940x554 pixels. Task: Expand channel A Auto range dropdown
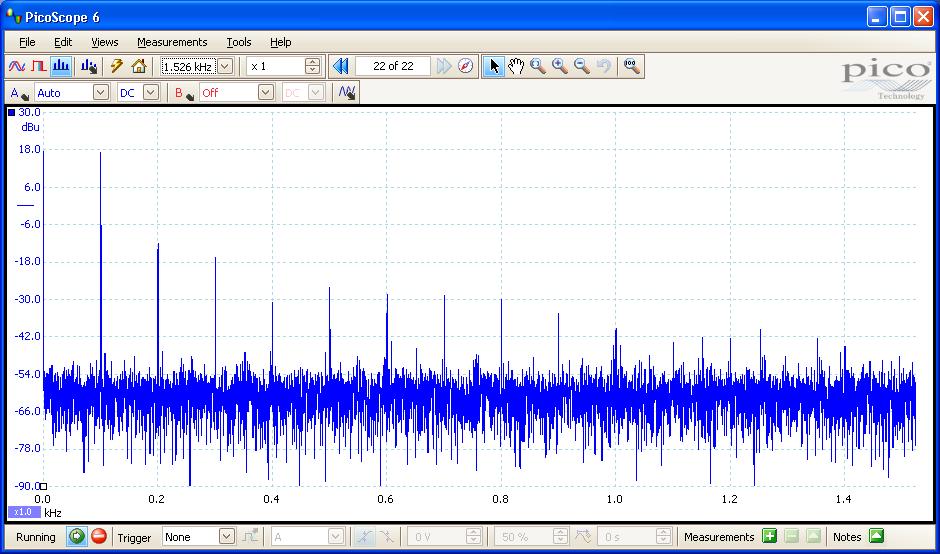100,92
